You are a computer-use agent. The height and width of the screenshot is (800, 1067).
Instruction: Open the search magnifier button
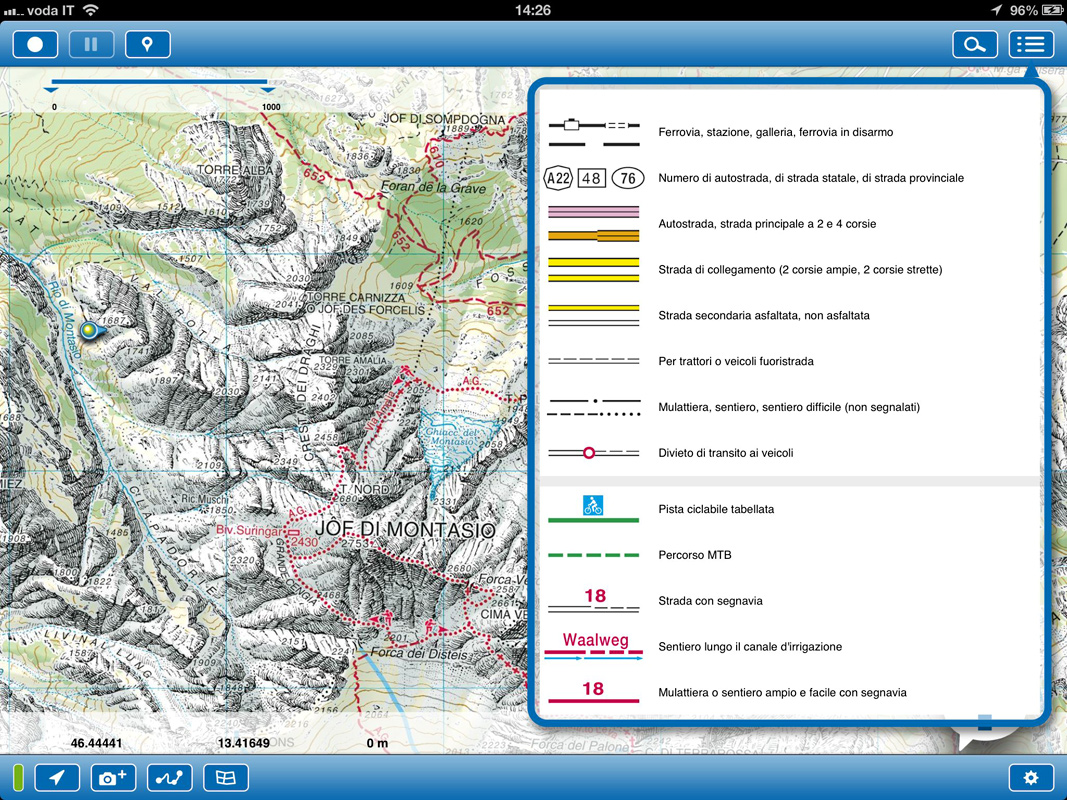click(975, 45)
